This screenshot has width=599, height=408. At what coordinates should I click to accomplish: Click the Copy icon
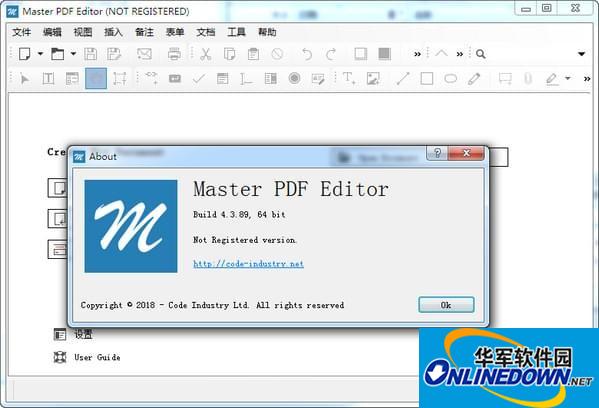click(230, 54)
